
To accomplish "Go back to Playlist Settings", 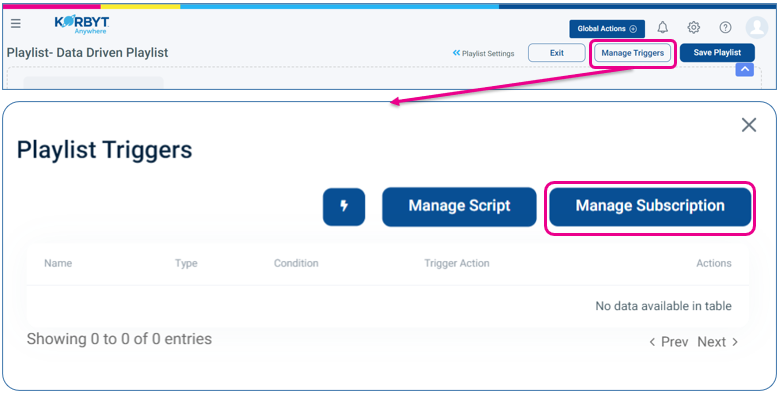I will 484,53.
